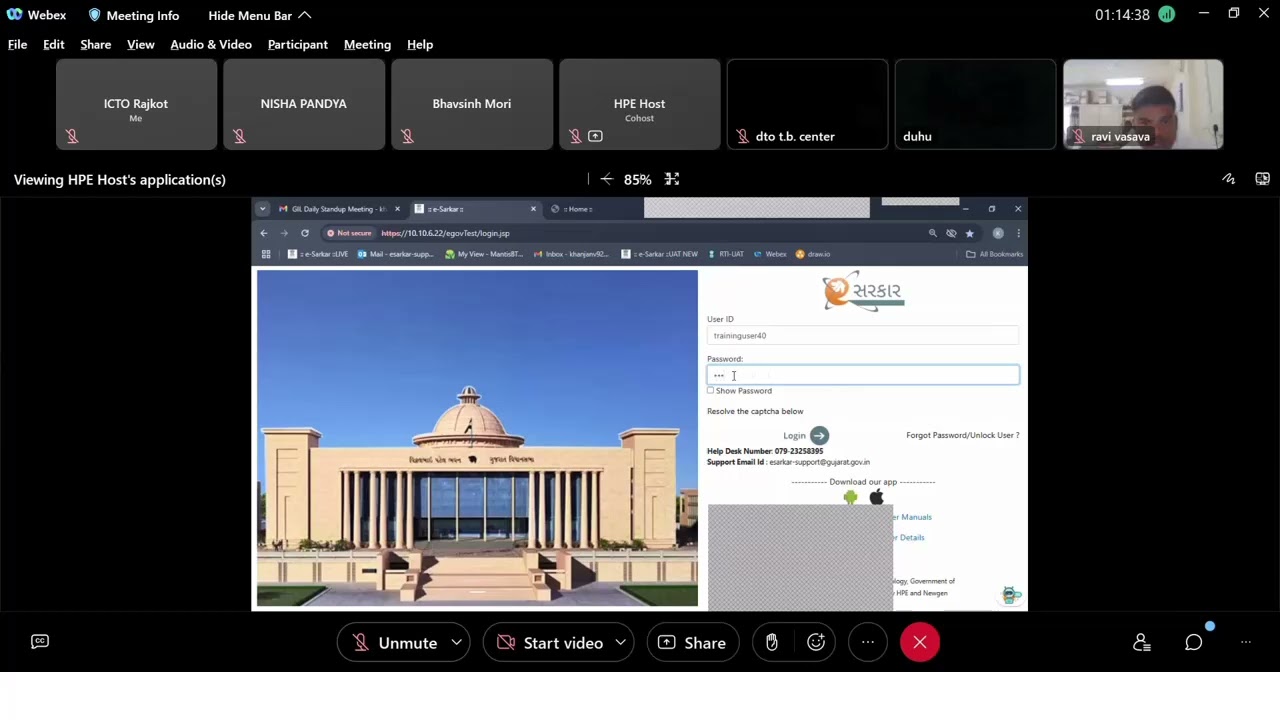
Task: Start video camera
Action: coord(550,642)
